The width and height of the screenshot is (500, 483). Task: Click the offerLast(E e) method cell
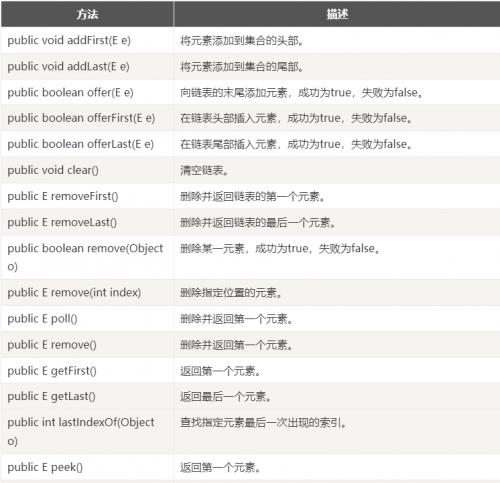tap(87, 144)
